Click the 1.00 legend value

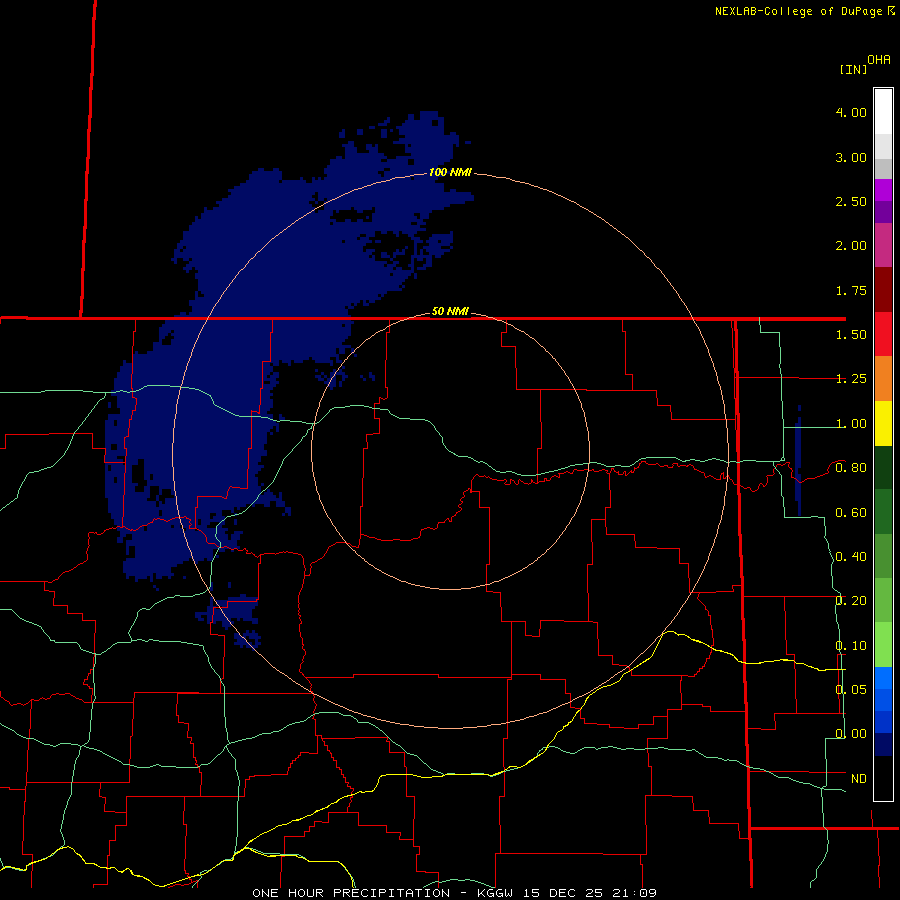coord(851,424)
